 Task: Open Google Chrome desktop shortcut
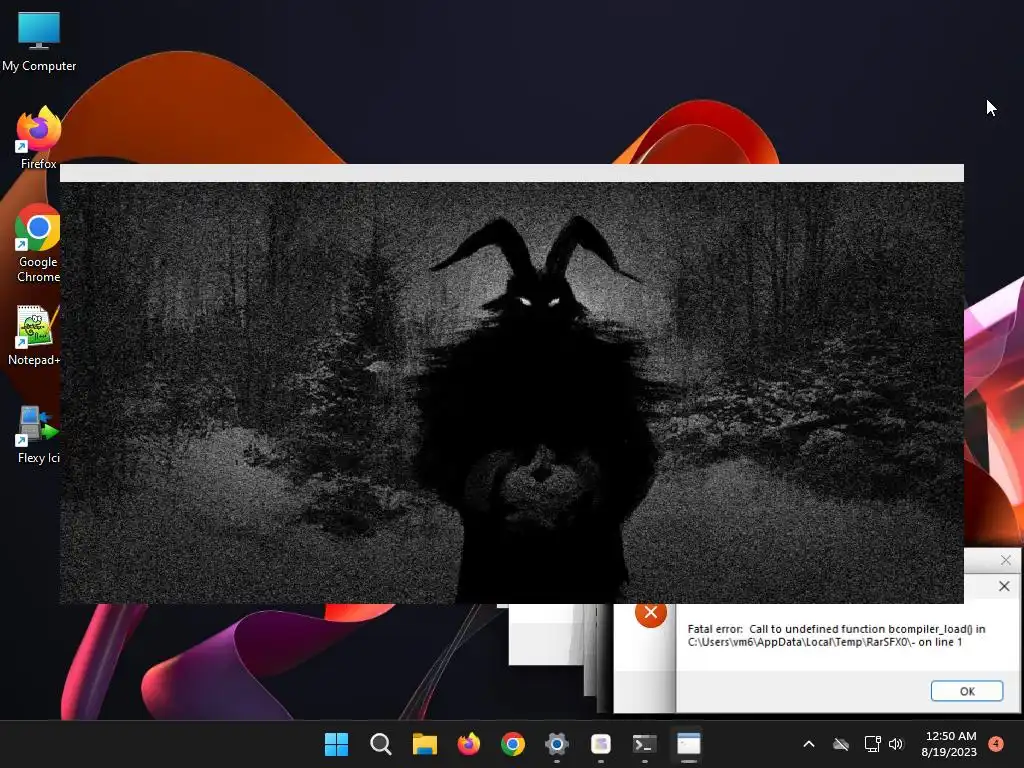tap(39, 243)
